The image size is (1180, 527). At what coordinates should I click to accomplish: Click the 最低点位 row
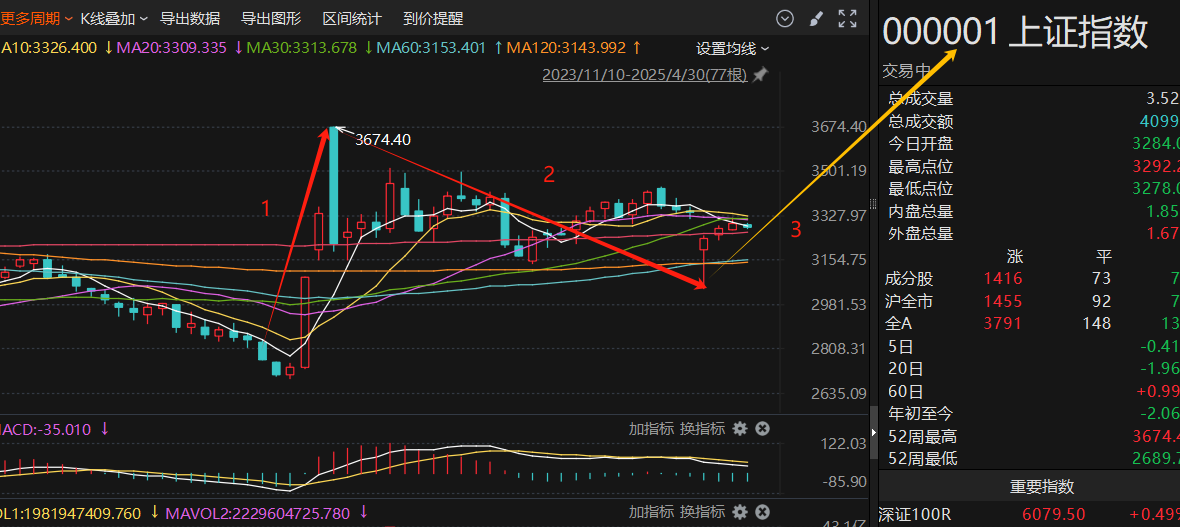coord(1029,189)
